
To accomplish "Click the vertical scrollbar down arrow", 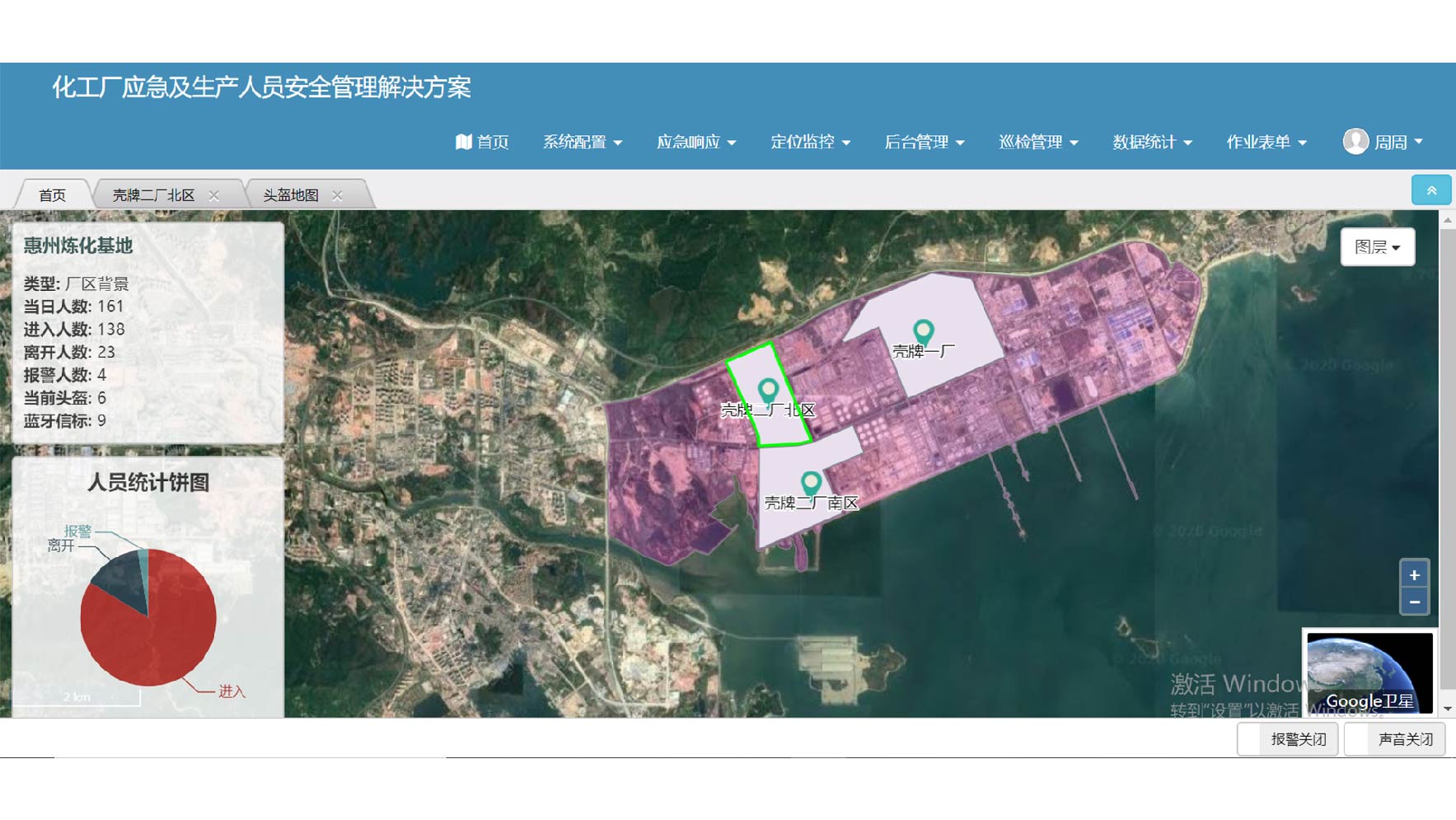I will [x=1447, y=709].
